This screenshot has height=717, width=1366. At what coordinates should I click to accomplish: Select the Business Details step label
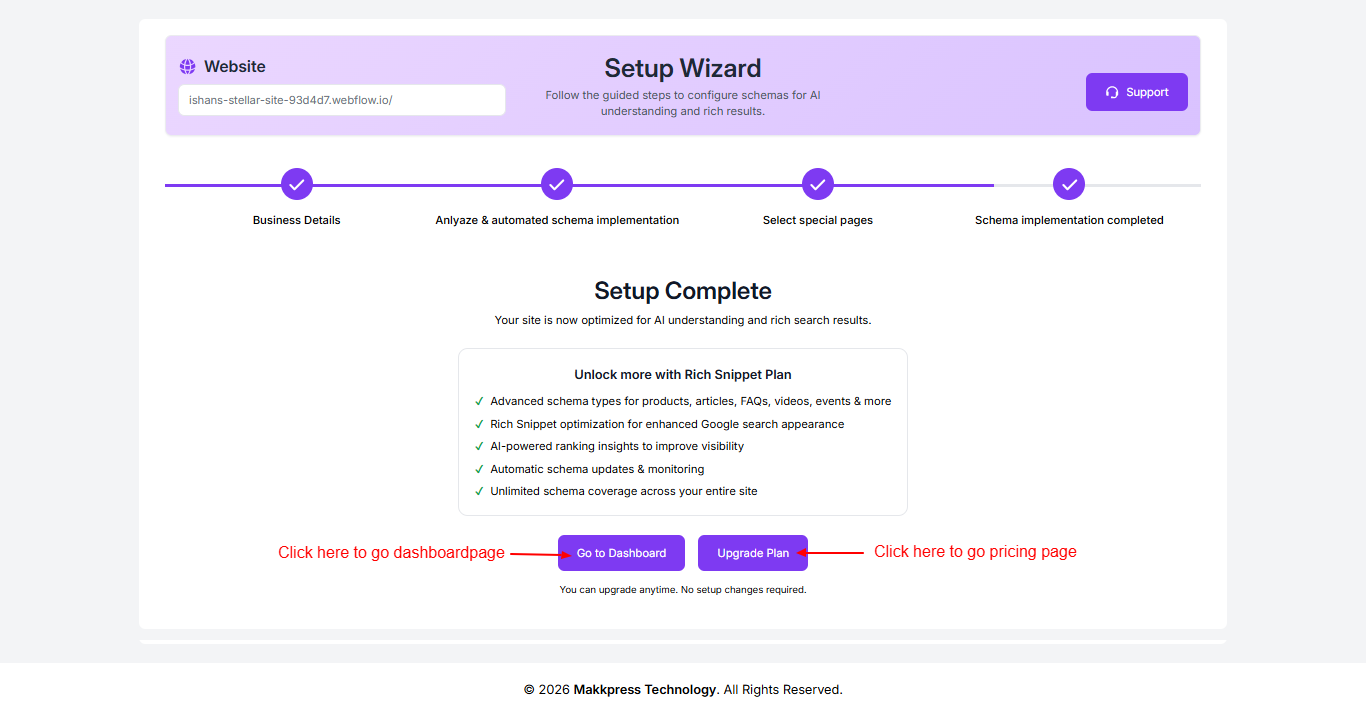[x=297, y=220]
